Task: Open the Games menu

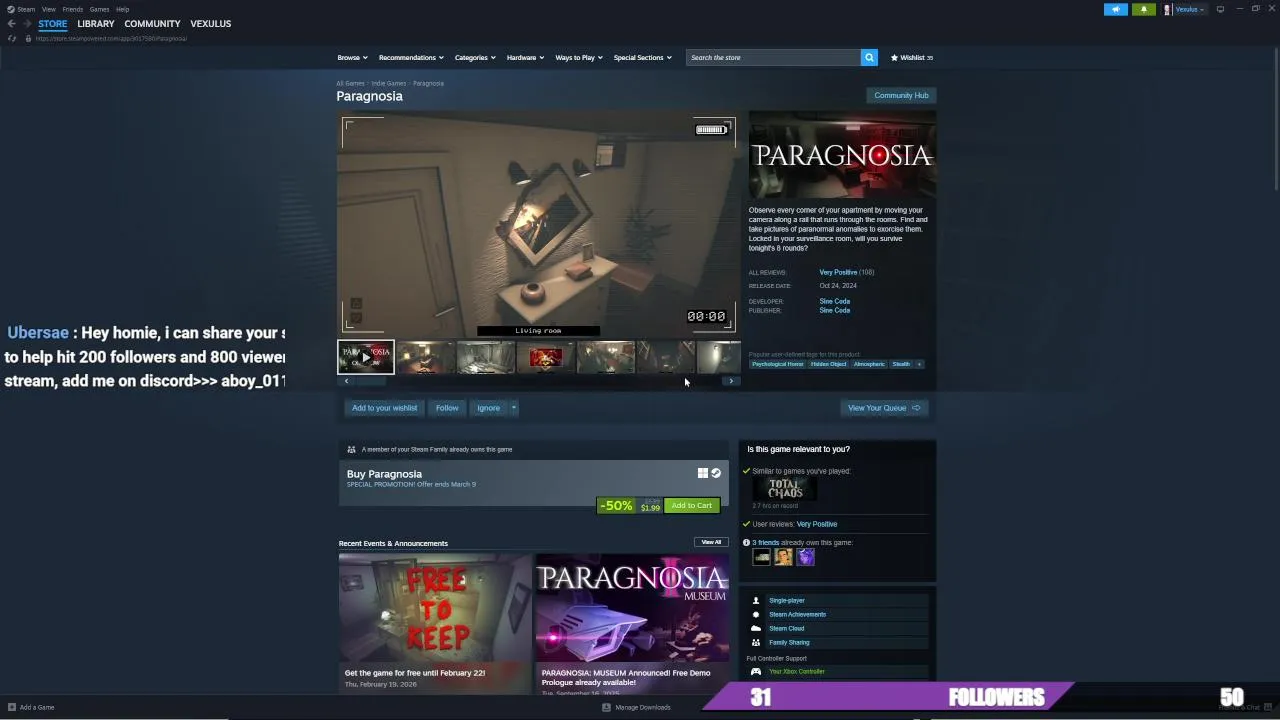Action: pos(99,9)
